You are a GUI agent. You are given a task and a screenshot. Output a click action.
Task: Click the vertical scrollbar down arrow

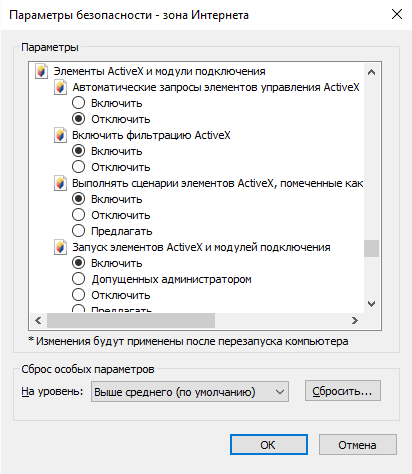click(x=371, y=304)
